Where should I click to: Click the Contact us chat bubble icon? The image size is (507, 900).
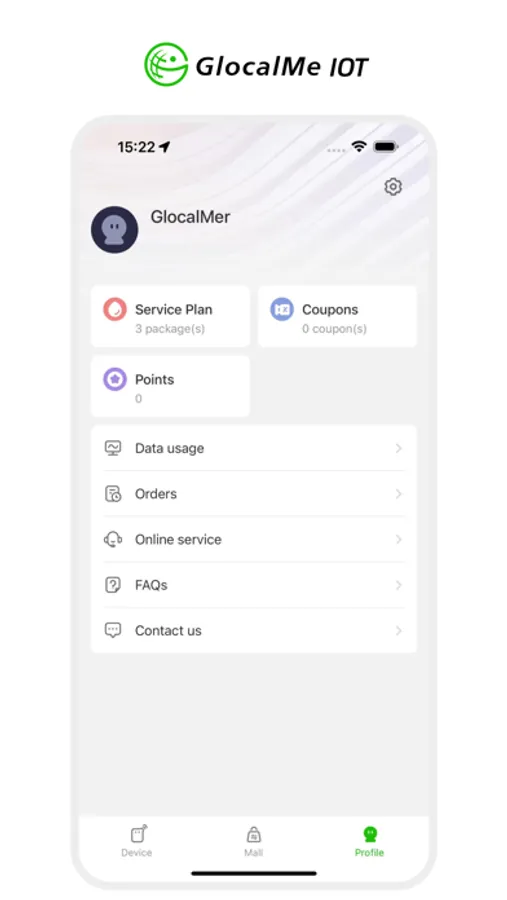(113, 630)
